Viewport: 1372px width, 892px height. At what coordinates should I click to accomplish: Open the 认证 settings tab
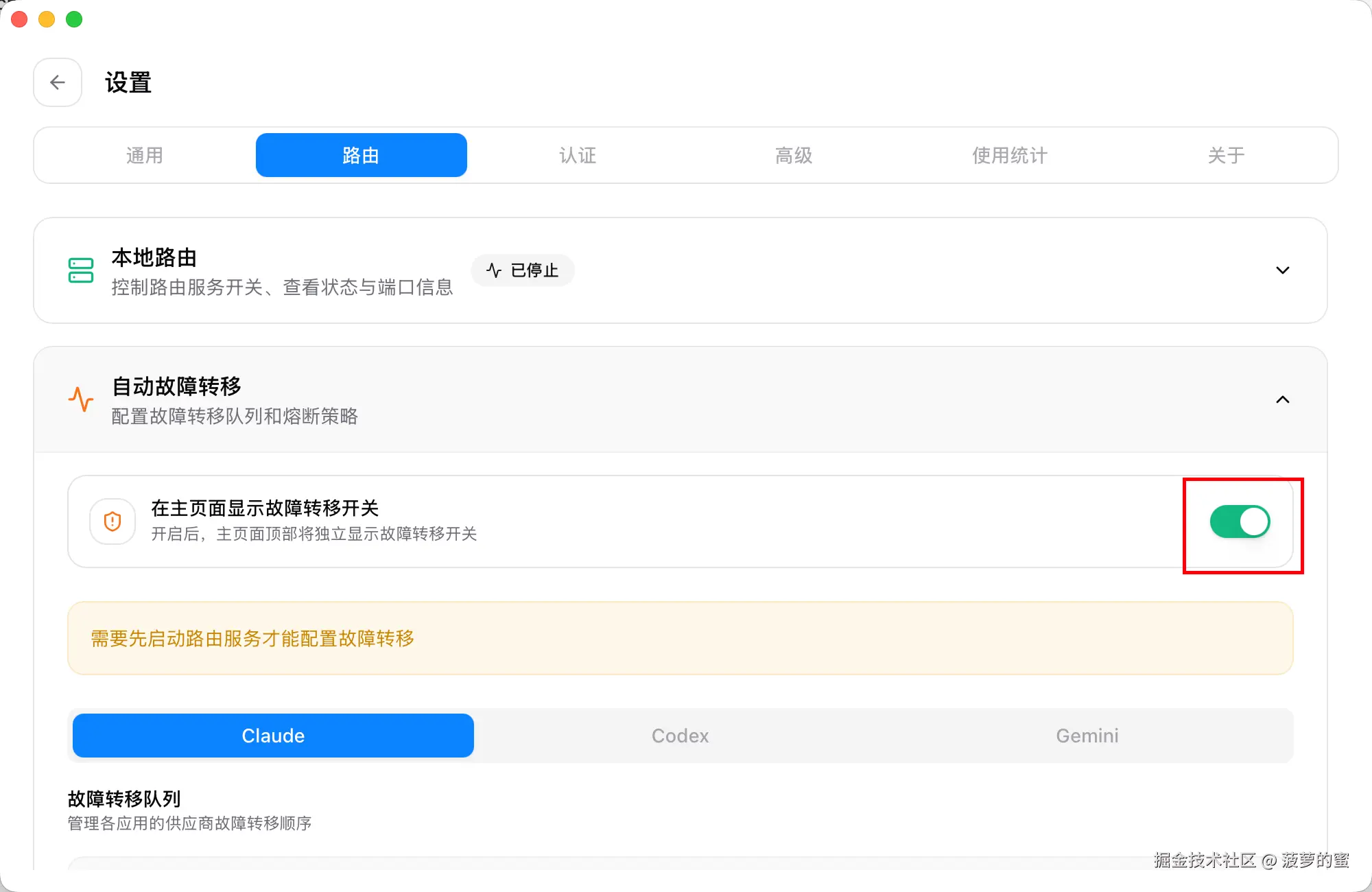coord(578,155)
